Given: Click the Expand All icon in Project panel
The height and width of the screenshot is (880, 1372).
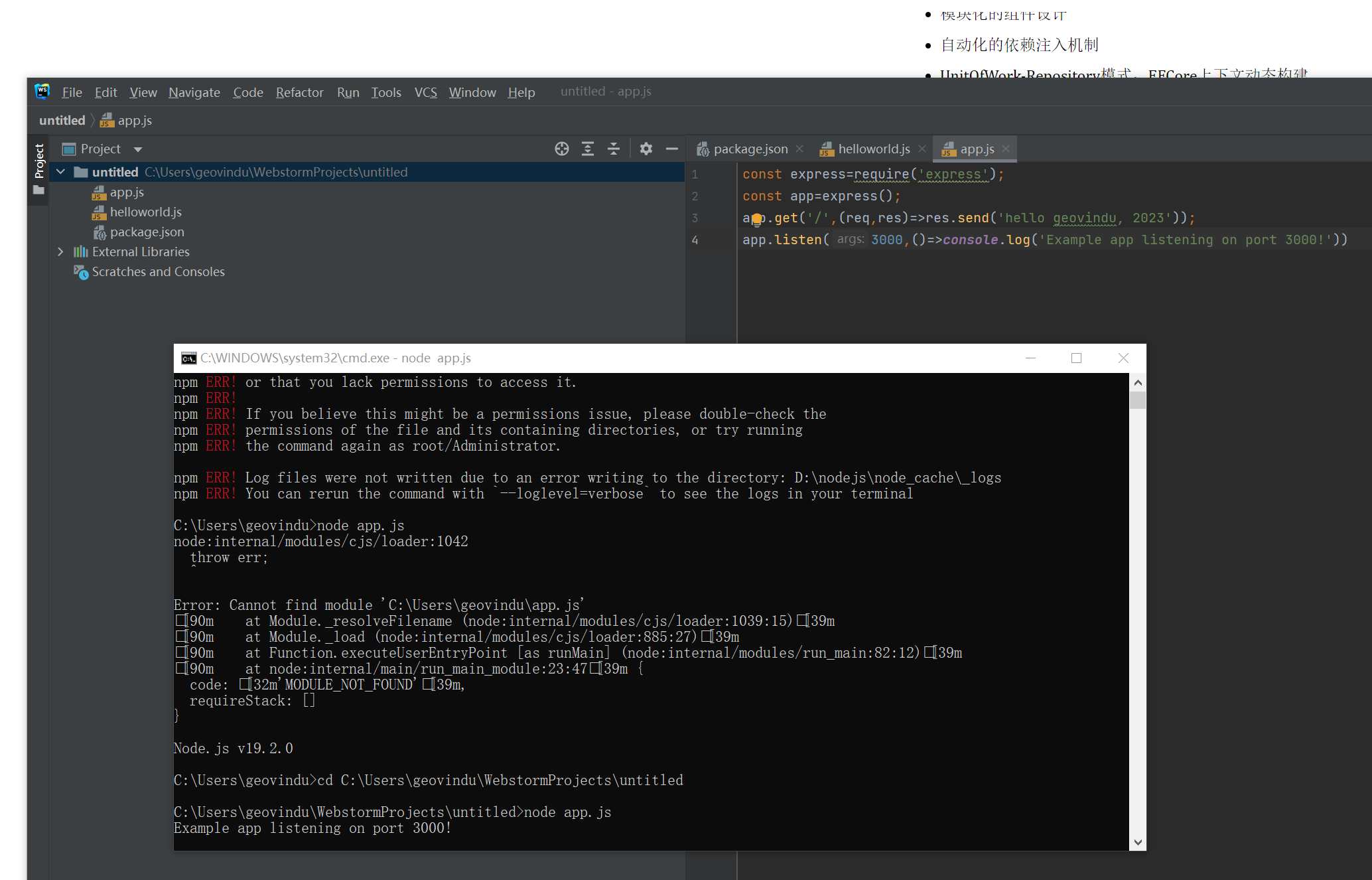Looking at the screenshot, I should (587, 149).
